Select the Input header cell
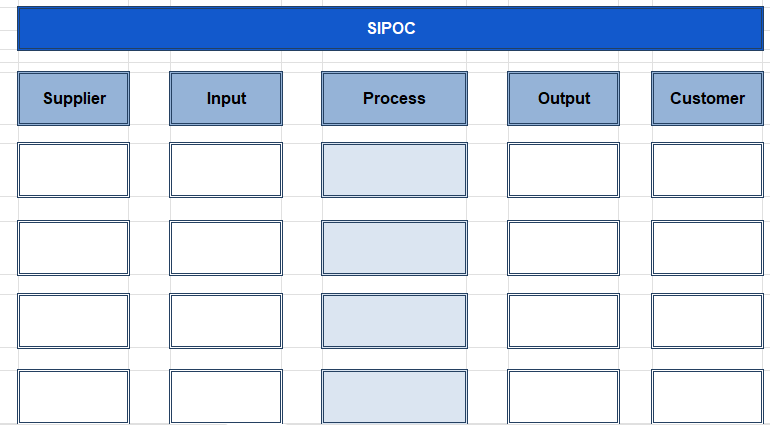Image resolution: width=770 pixels, height=425 pixels. click(x=226, y=98)
